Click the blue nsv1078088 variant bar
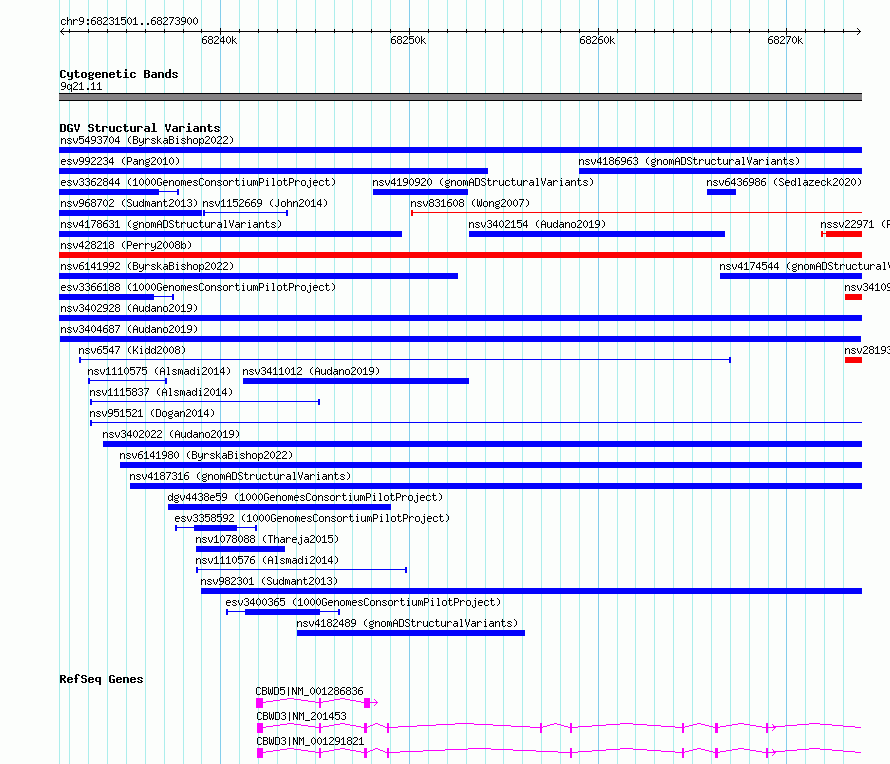Screen dimensions: 890x764 pos(240,549)
